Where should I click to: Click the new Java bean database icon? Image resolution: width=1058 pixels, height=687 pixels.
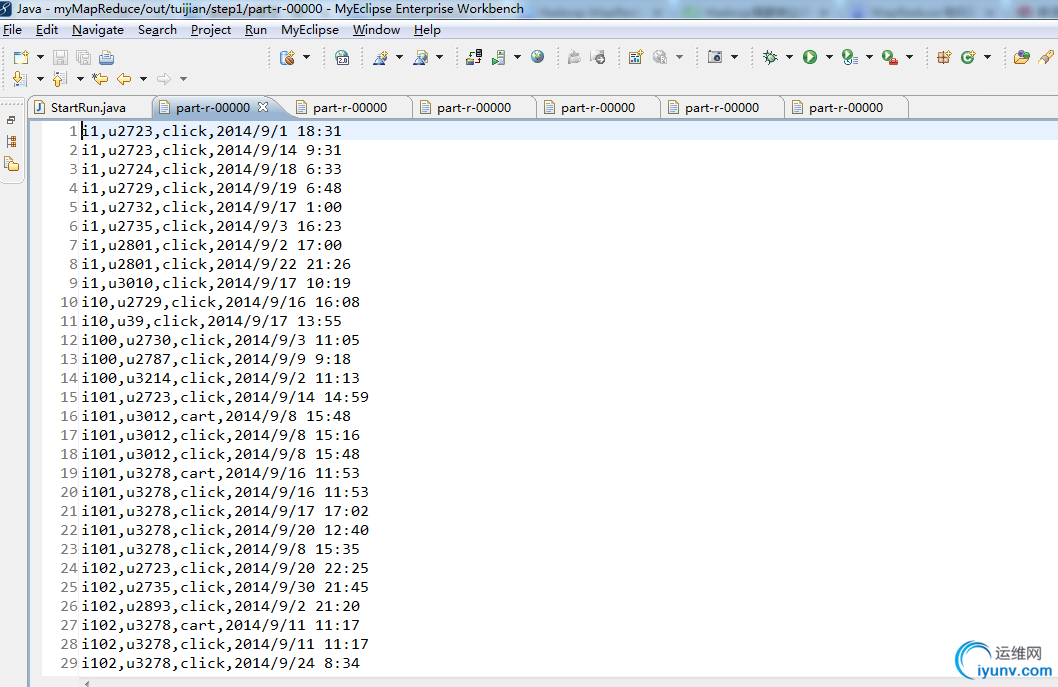287,57
